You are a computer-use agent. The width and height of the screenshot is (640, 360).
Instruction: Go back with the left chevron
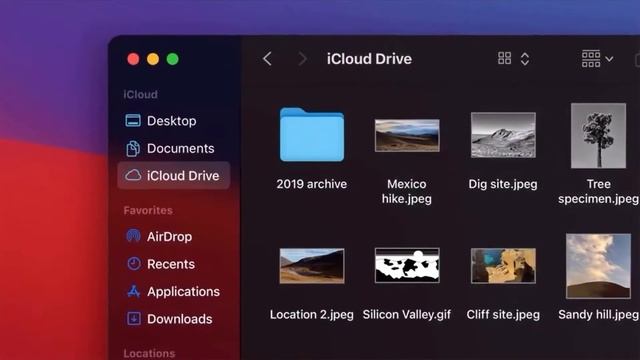pos(267,59)
